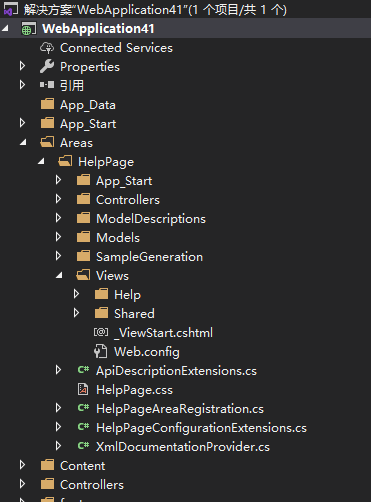
Task: Select the ModelDescriptions folder label
Action: pyautogui.click(x=151, y=219)
